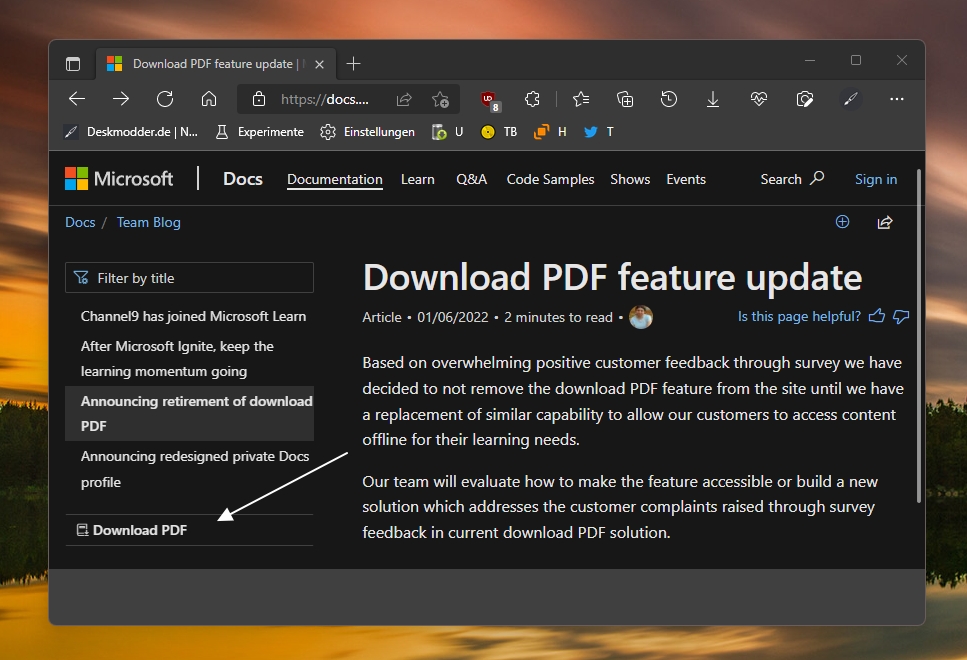The image size is (967, 660).
Task: Open After Microsoft Ignite learning momentum article
Action: [177, 358]
